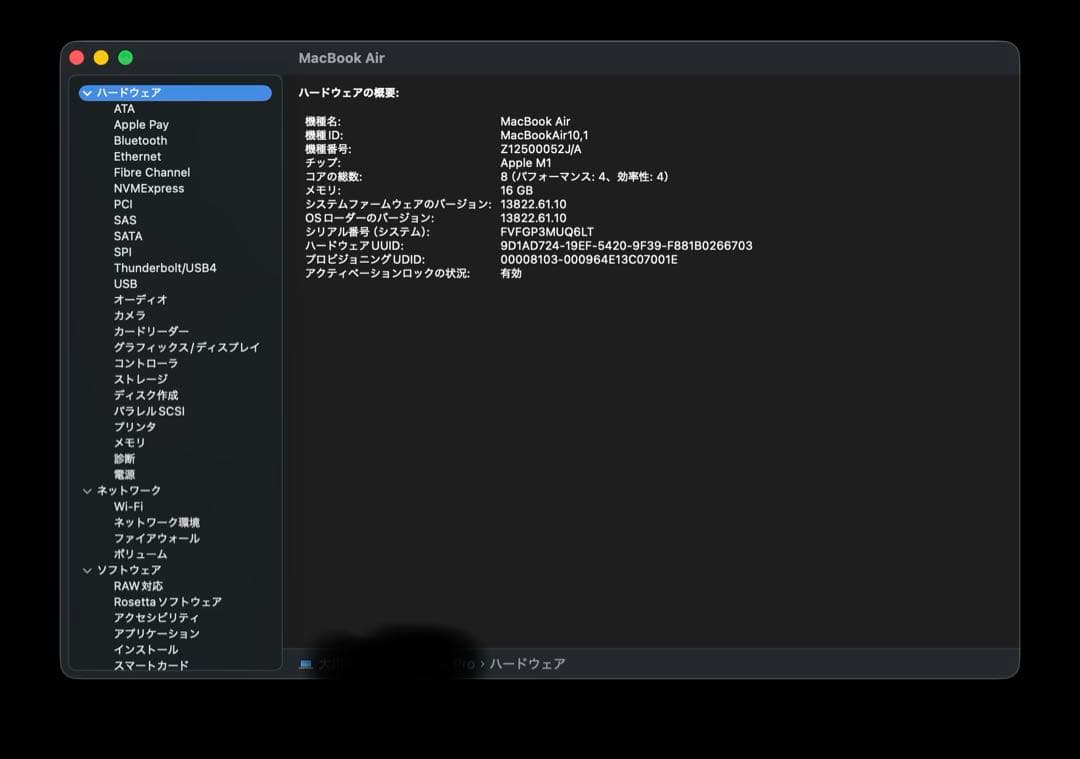
Task: Select アクセシビリティ in the sidebar
Action: (156, 618)
